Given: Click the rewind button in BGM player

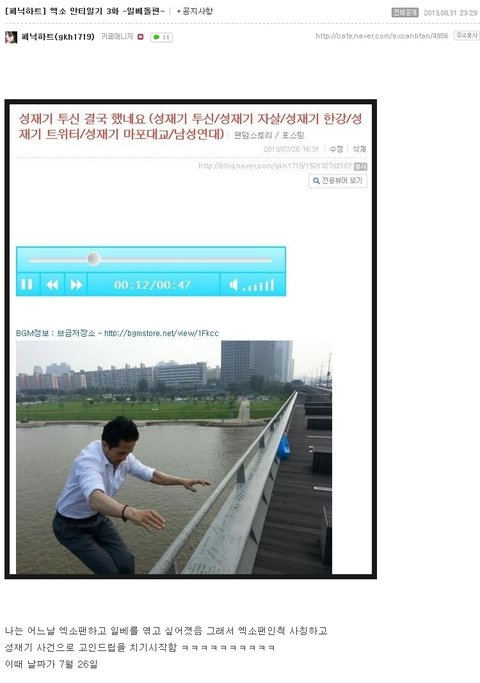Looking at the screenshot, I should tap(52, 284).
